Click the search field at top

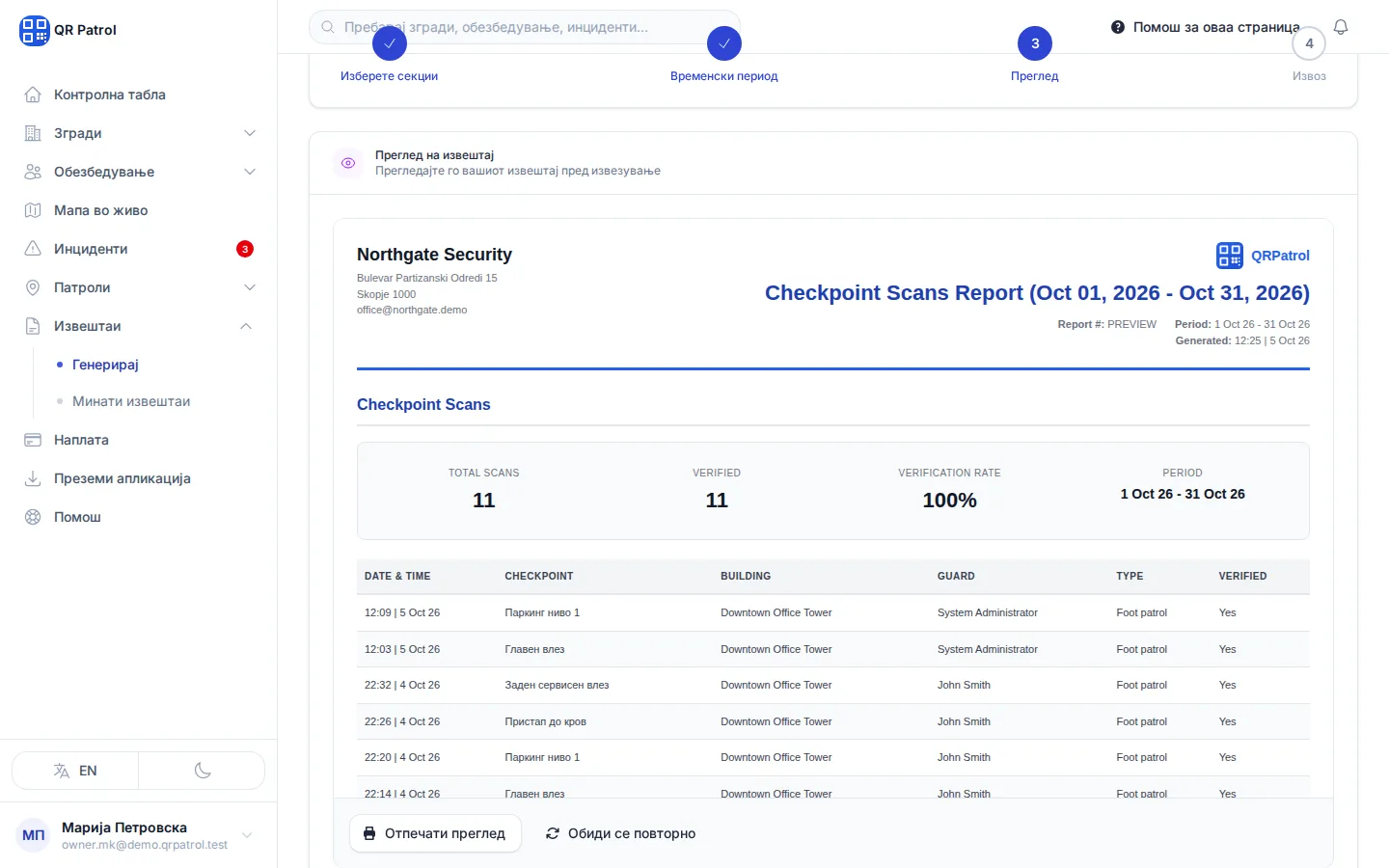pyautogui.click(x=525, y=27)
